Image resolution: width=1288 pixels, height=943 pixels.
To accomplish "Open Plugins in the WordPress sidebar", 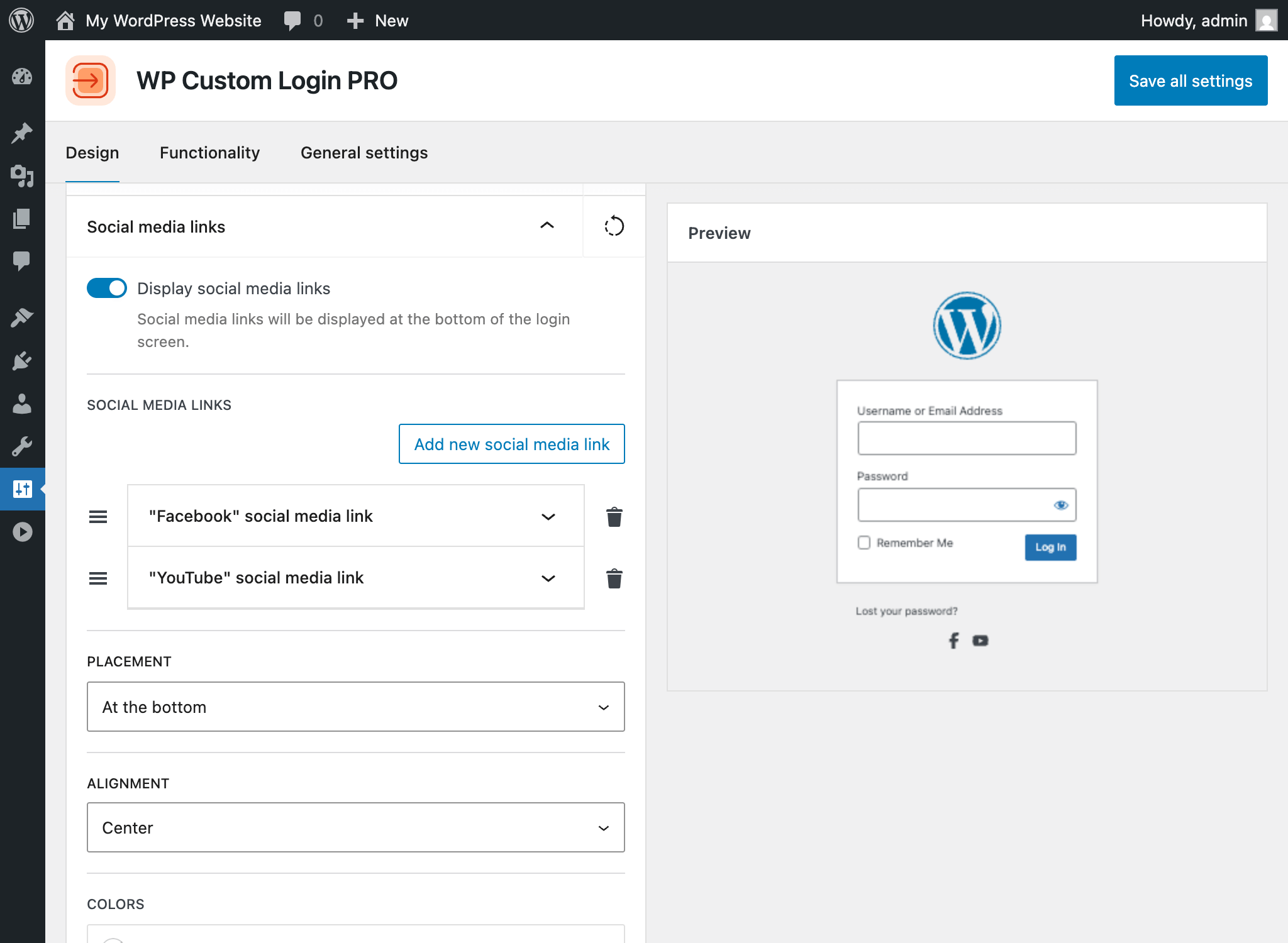I will tap(22, 361).
